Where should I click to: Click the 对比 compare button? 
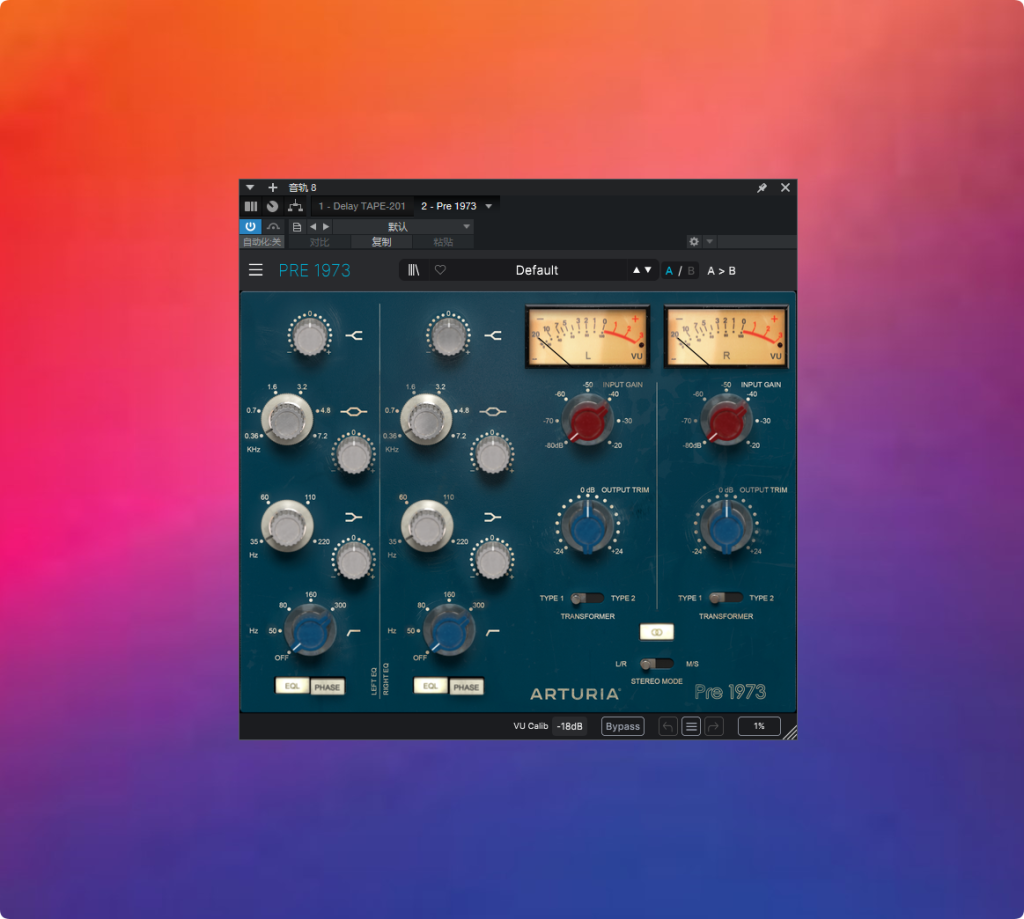[x=319, y=242]
